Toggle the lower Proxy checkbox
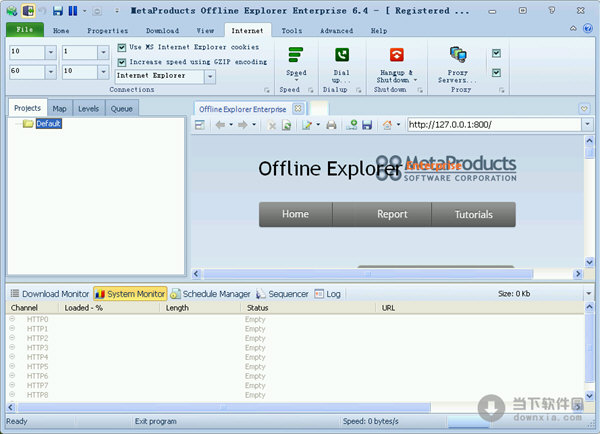Image resolution: width=600 pixels, height=434 pixels. coord(496,72)
